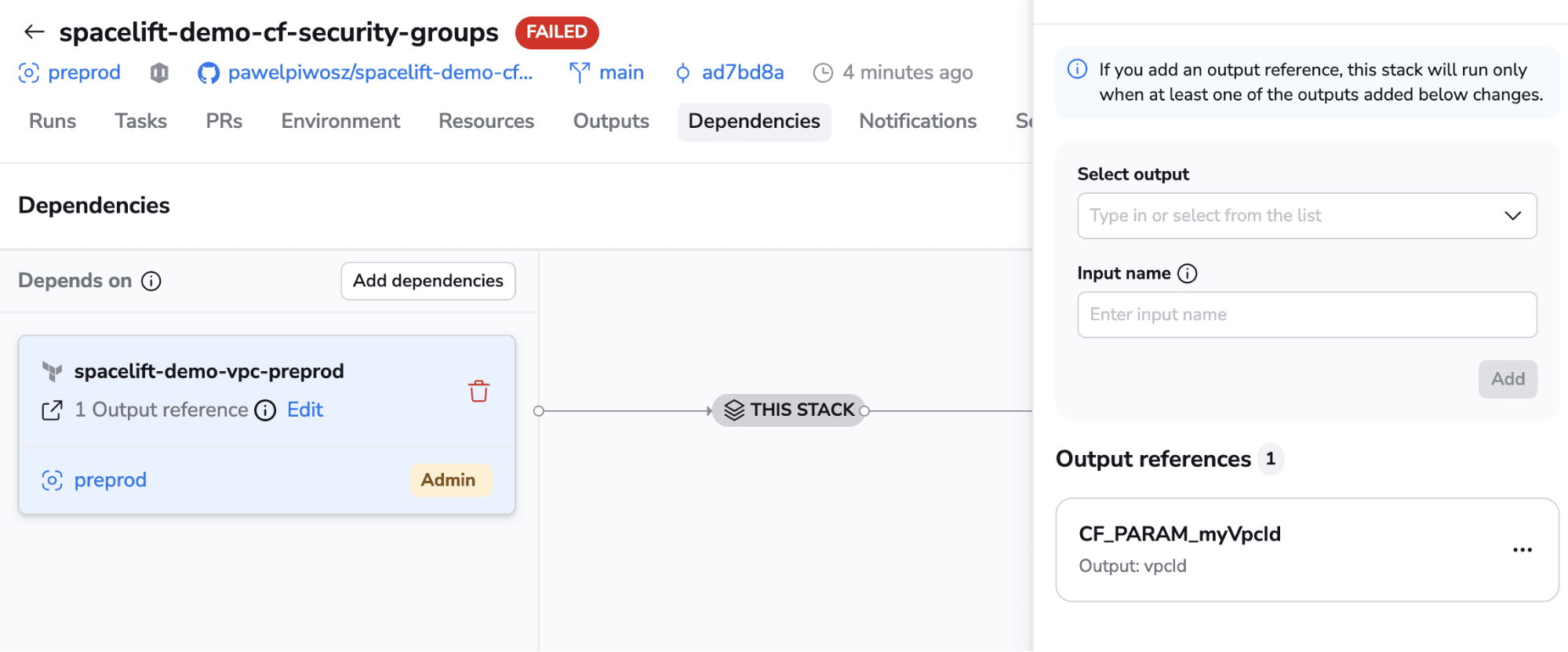The height and width of the screenshot is (652, 1568).
Task: Open the Environment tab
Action: coord(340,121)
